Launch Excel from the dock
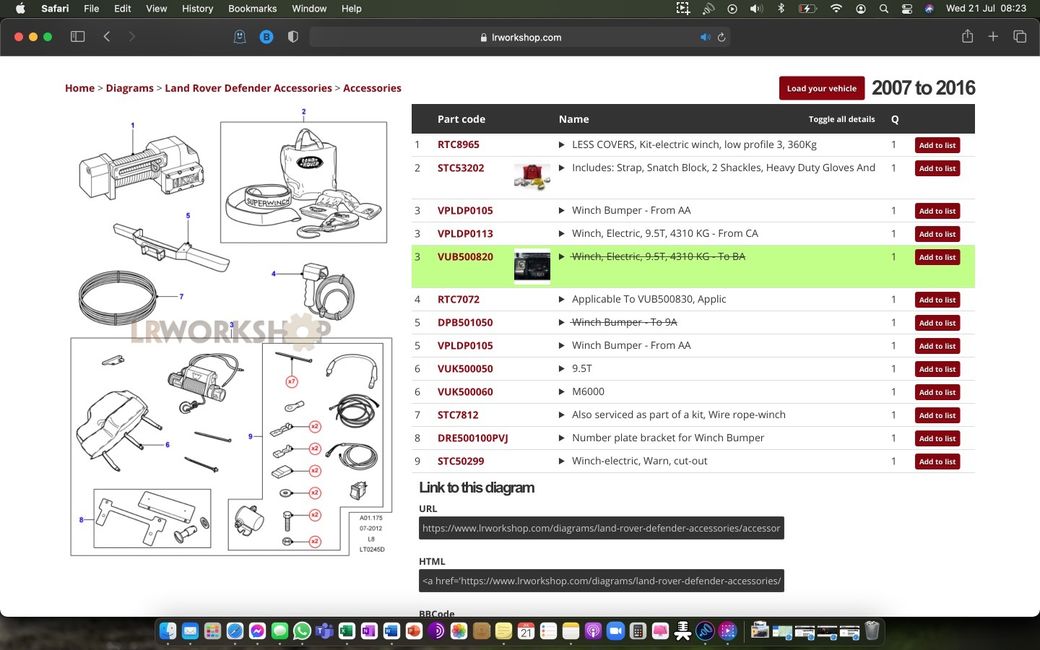Screen dimensions: 1040x650 (347, 631)
